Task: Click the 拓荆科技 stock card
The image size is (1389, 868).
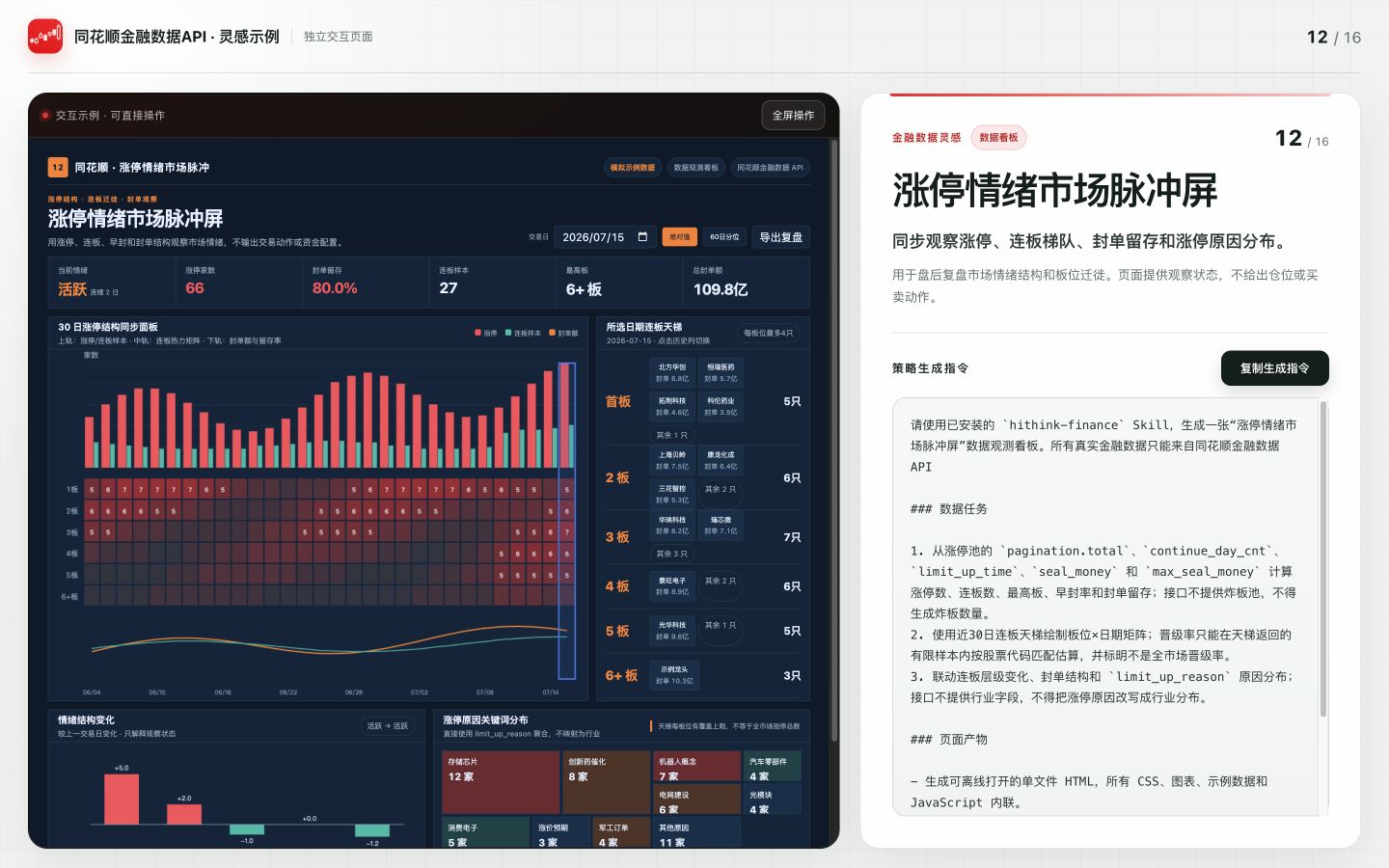Action: (x=672, y=406)
